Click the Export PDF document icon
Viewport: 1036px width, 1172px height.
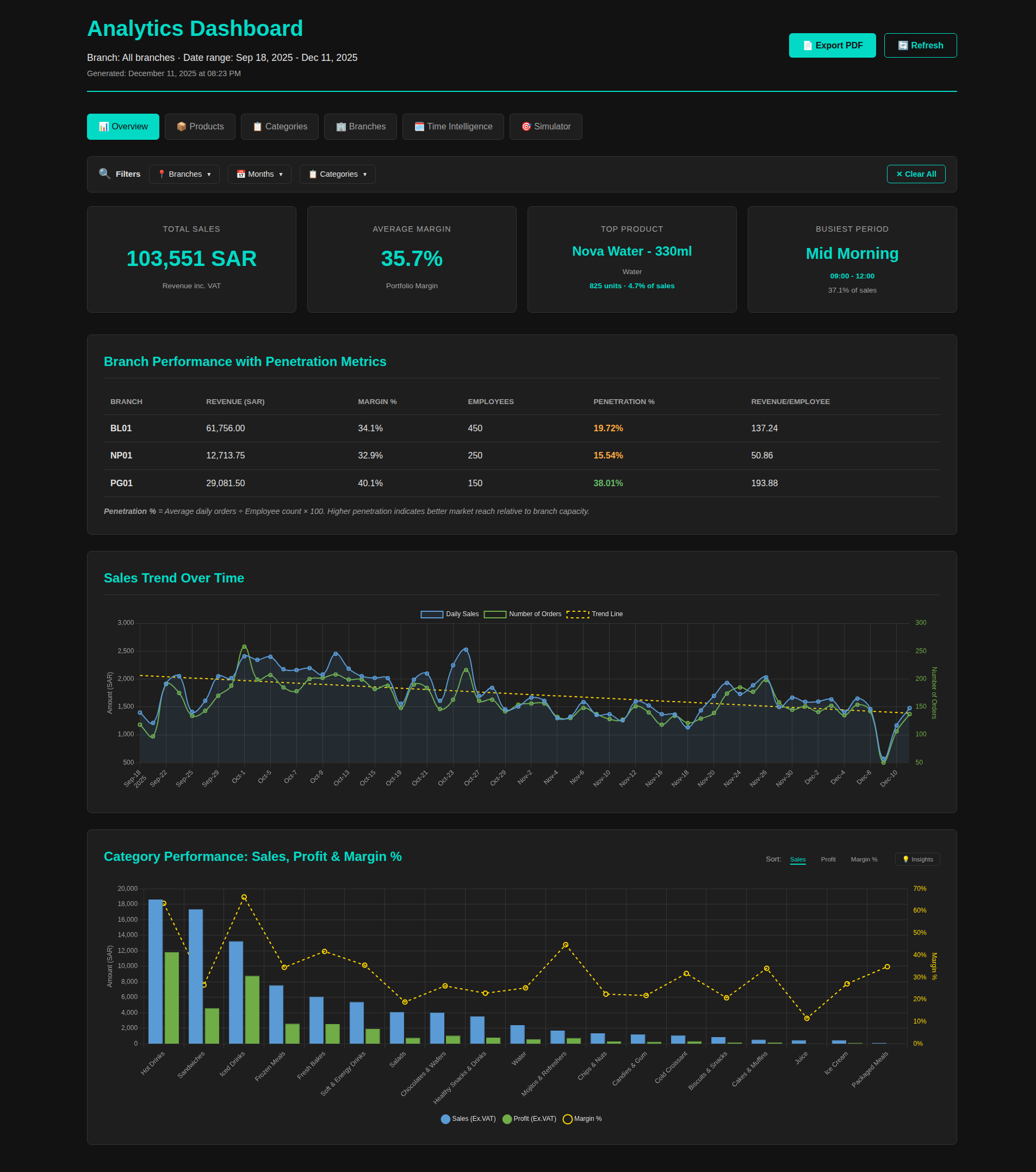(x=807, y=45)
